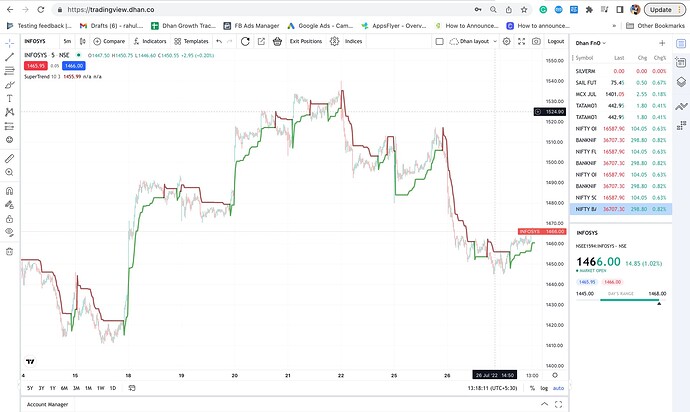The image size is (690, 412).
Task: Click the red 1465.95 sell price button
Action: coord(36,66)
